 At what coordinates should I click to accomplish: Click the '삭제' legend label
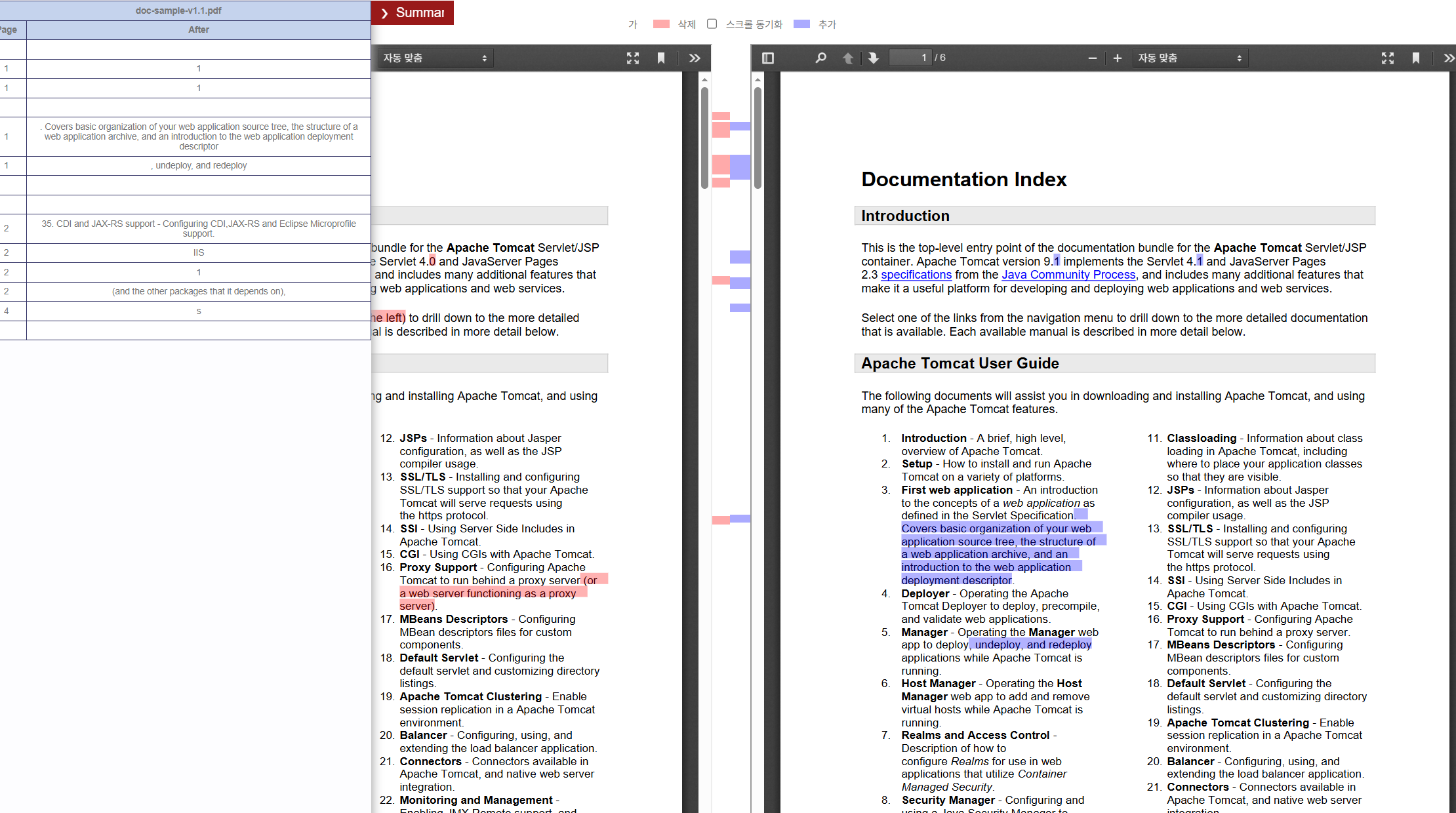[x=687, y=24]
